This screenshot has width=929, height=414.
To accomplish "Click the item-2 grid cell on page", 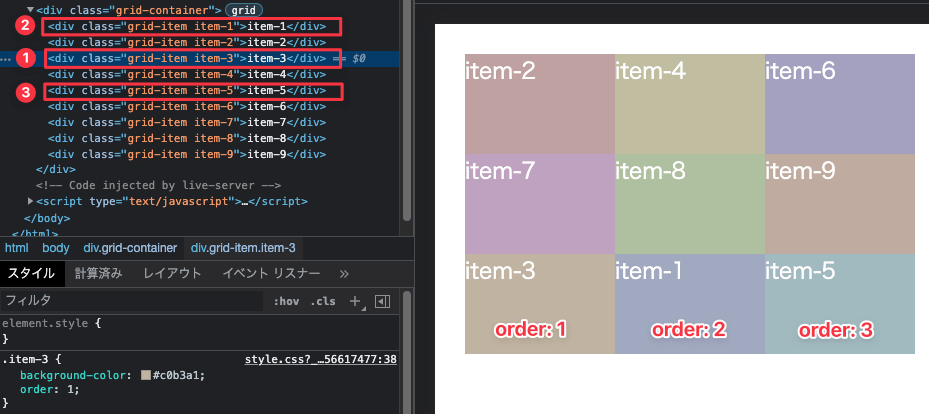I will coord(540,104).
